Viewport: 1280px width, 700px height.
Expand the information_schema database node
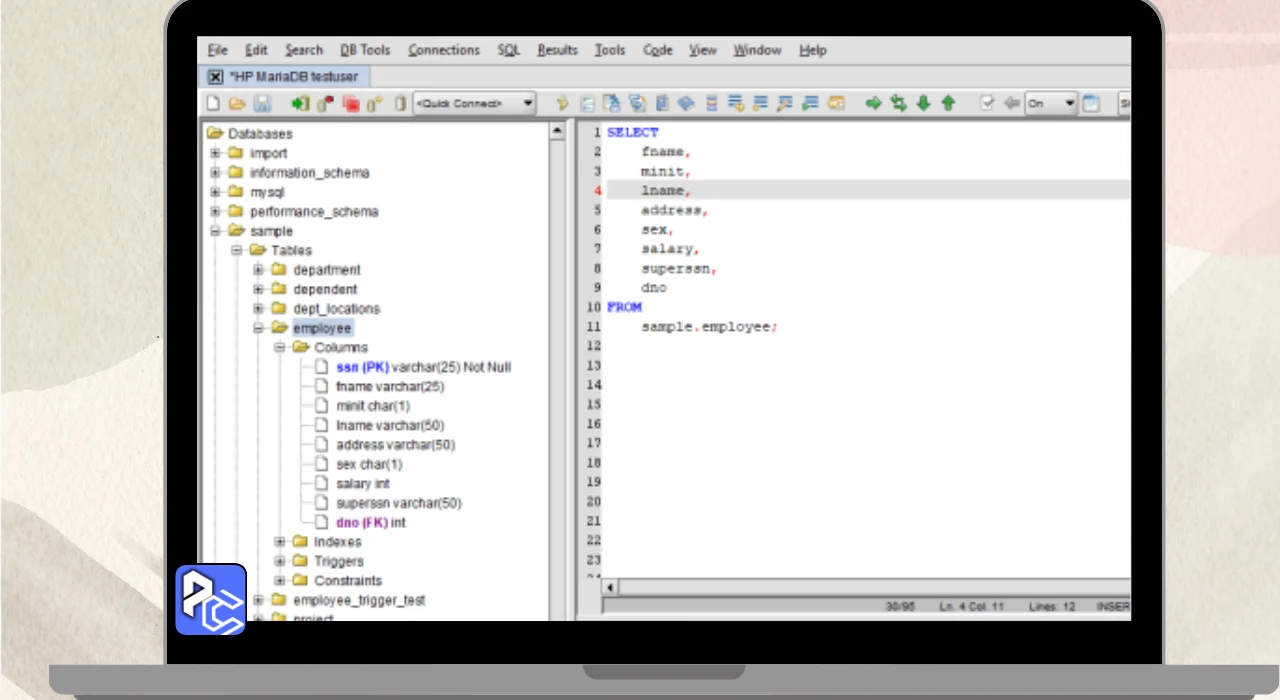coord(215,173)
